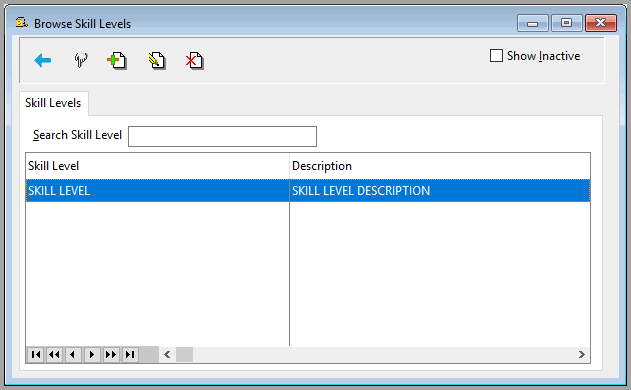Jump to the last record

[130, 355]
